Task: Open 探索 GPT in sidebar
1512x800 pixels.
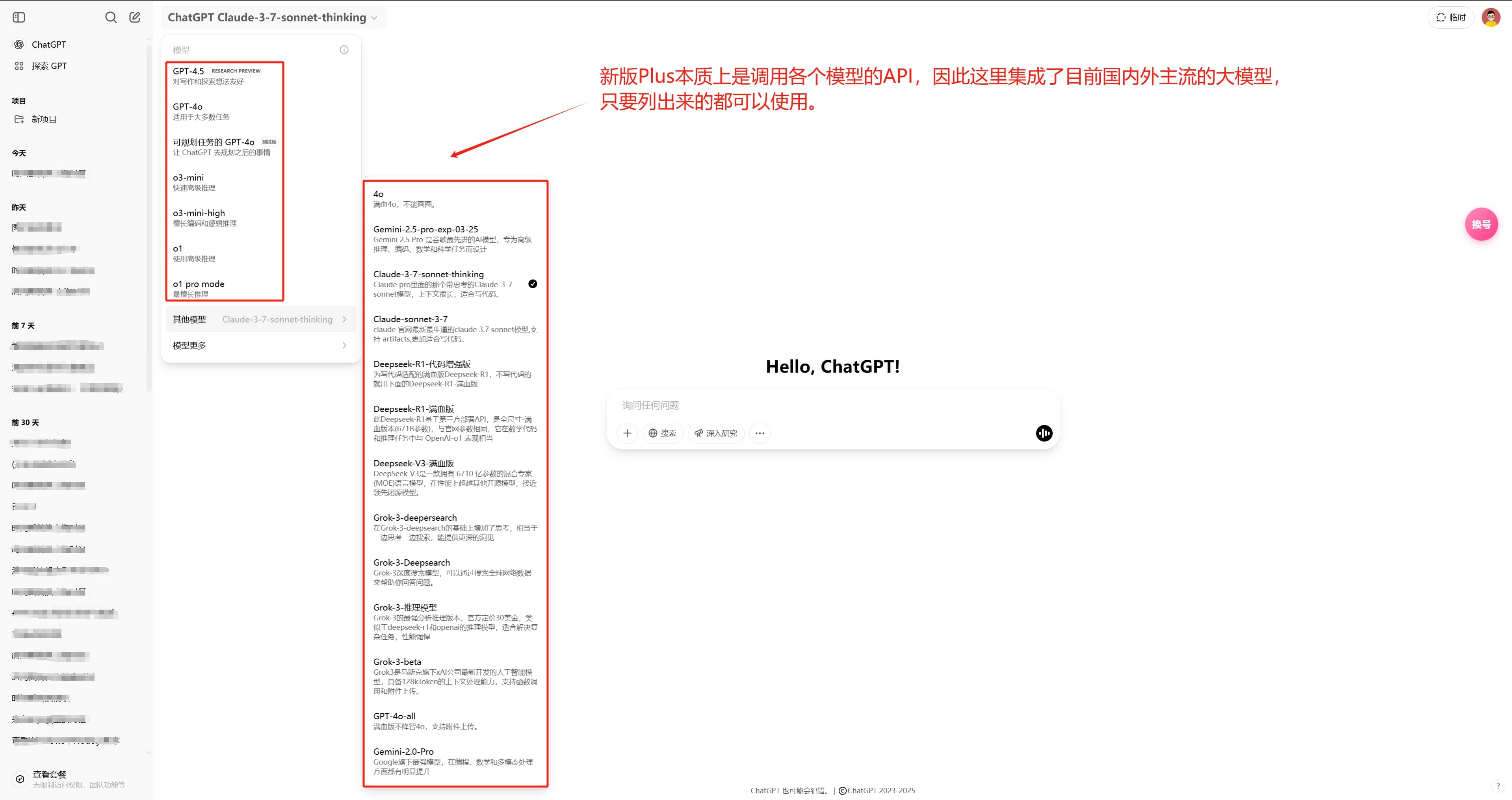Action: click(49, 66)
